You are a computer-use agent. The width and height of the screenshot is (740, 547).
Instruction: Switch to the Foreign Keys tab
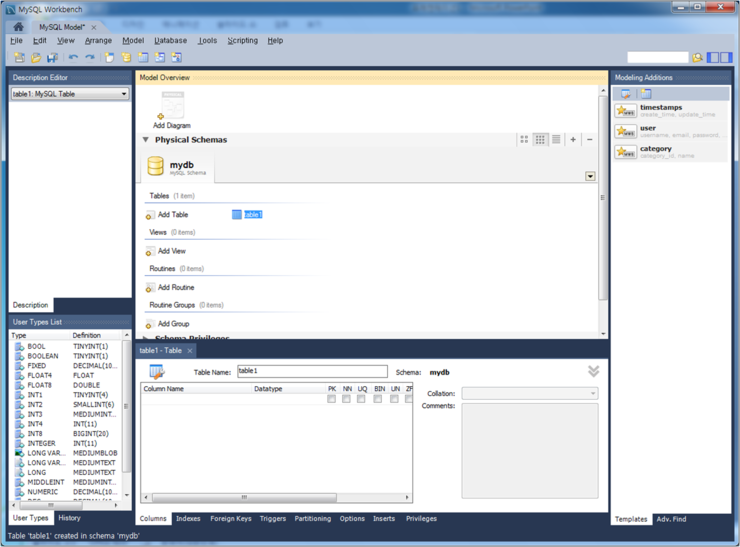[231, 518]
